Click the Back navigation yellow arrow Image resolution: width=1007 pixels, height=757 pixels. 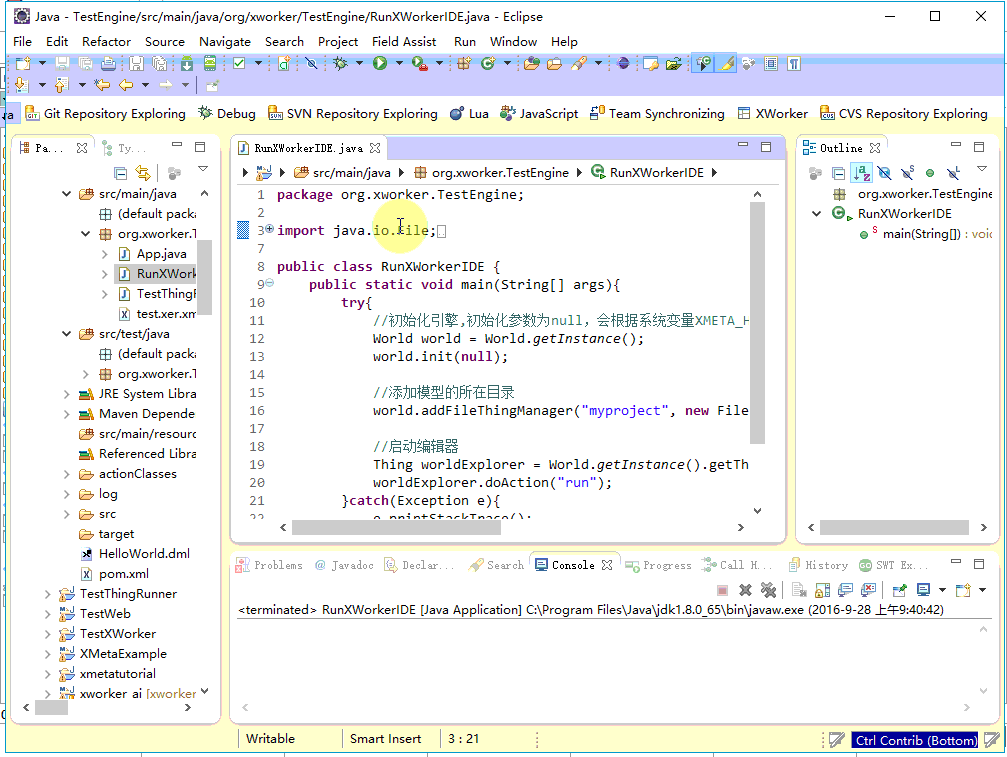126,84
